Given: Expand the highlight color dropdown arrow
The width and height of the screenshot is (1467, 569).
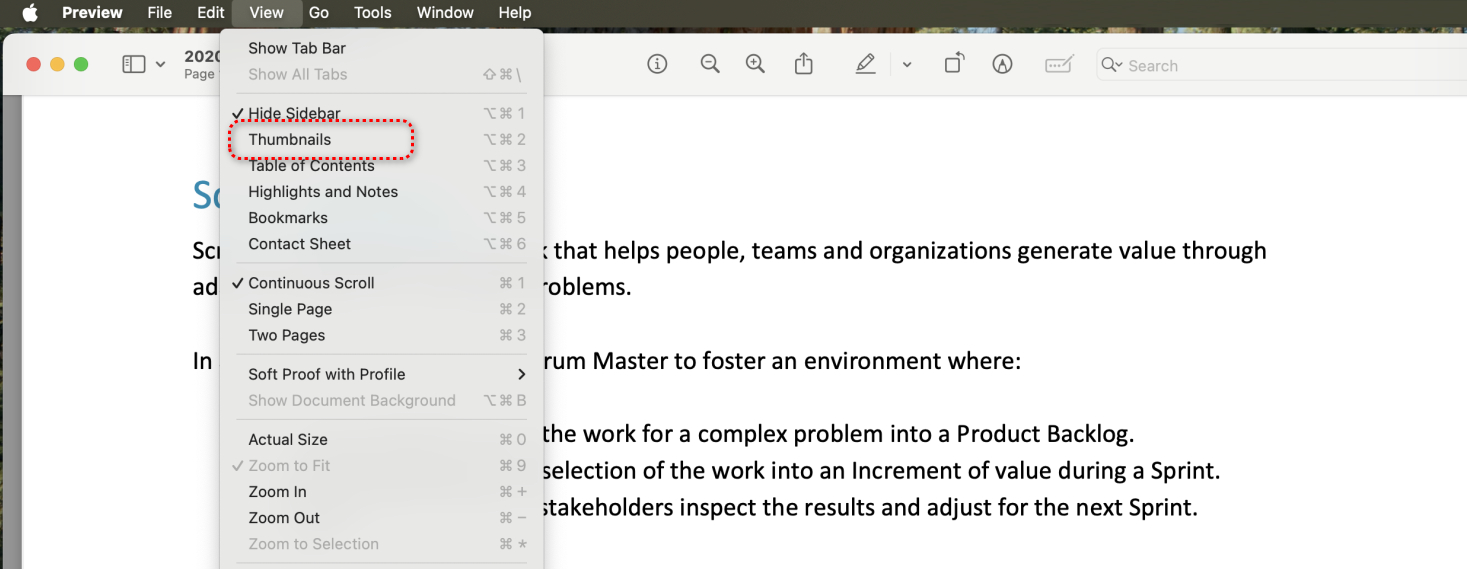Looking at the screenshot, I should tap(907, 65).
